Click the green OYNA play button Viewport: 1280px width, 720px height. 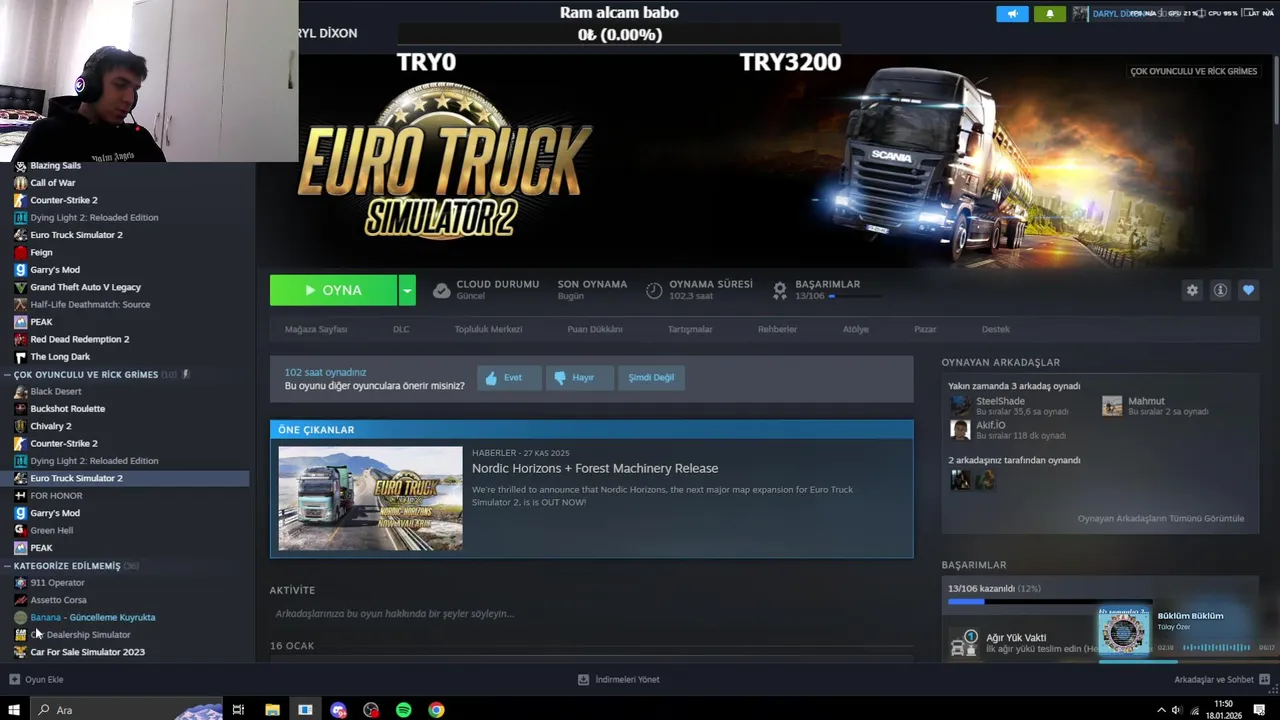click(x=333, y=290)
